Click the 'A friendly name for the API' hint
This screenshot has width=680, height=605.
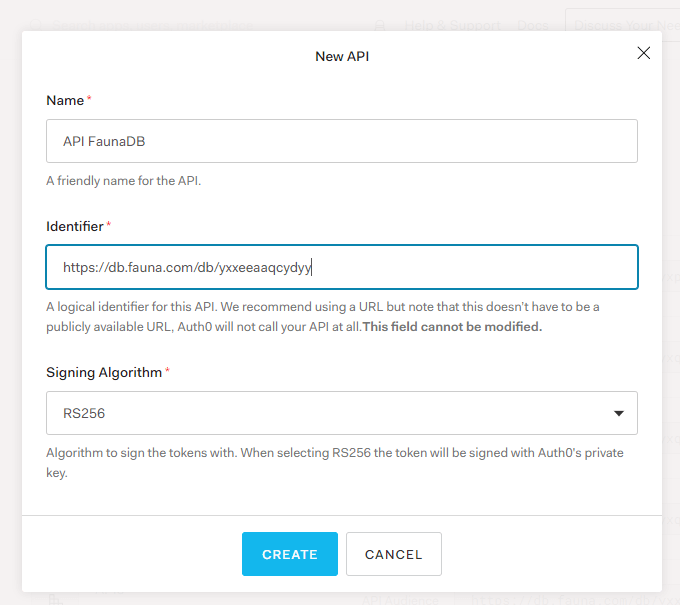(x=124, y=181)
